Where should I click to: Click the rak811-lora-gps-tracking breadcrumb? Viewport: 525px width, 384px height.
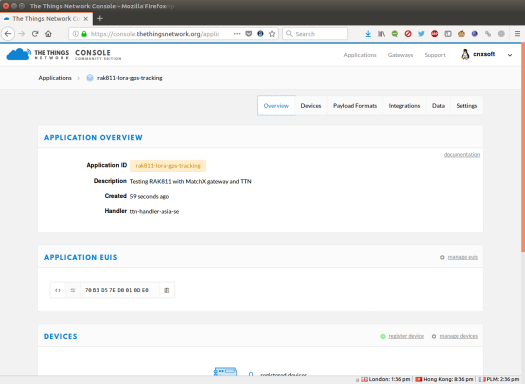pos(130,78)
